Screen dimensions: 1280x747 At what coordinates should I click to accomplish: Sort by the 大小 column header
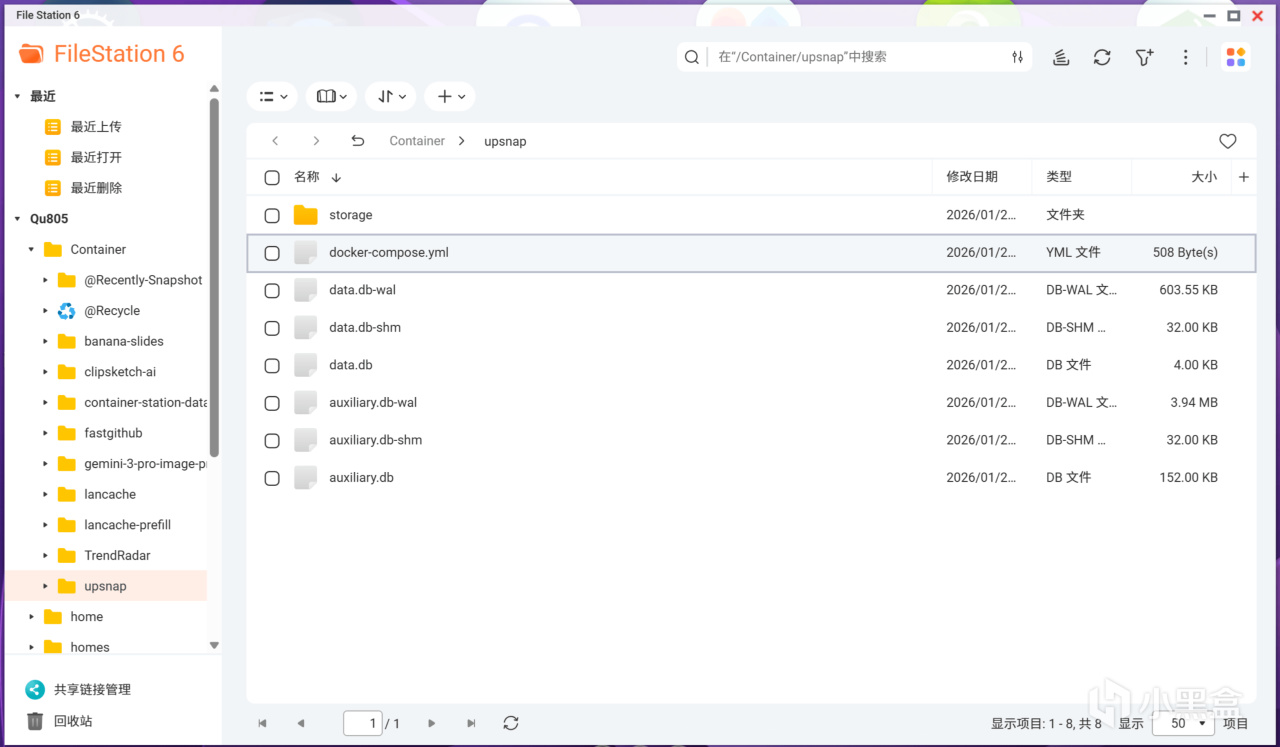pos(1204,177)
